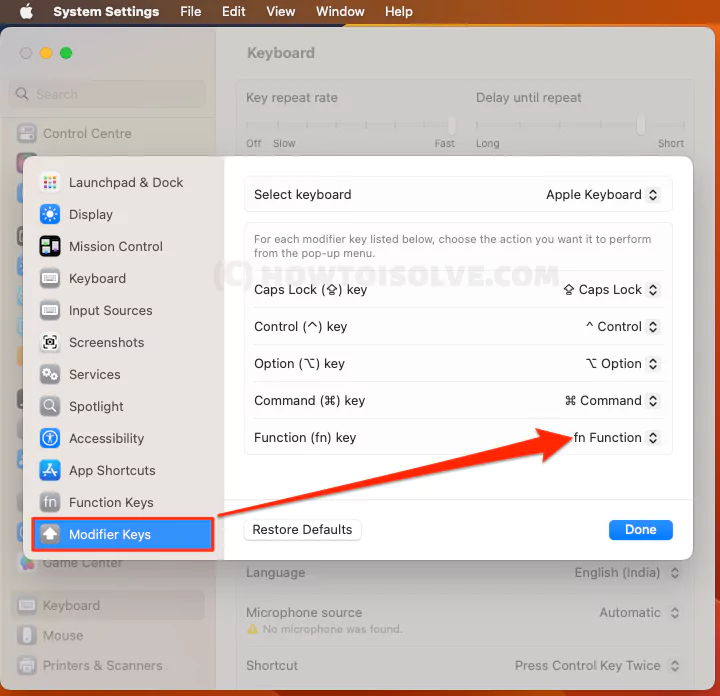Open the Edit menu

(x=234, y=11)
